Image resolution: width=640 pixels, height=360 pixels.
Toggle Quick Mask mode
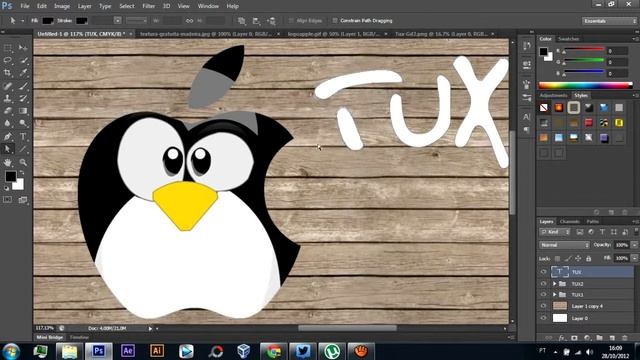click(x=8, y=200)
